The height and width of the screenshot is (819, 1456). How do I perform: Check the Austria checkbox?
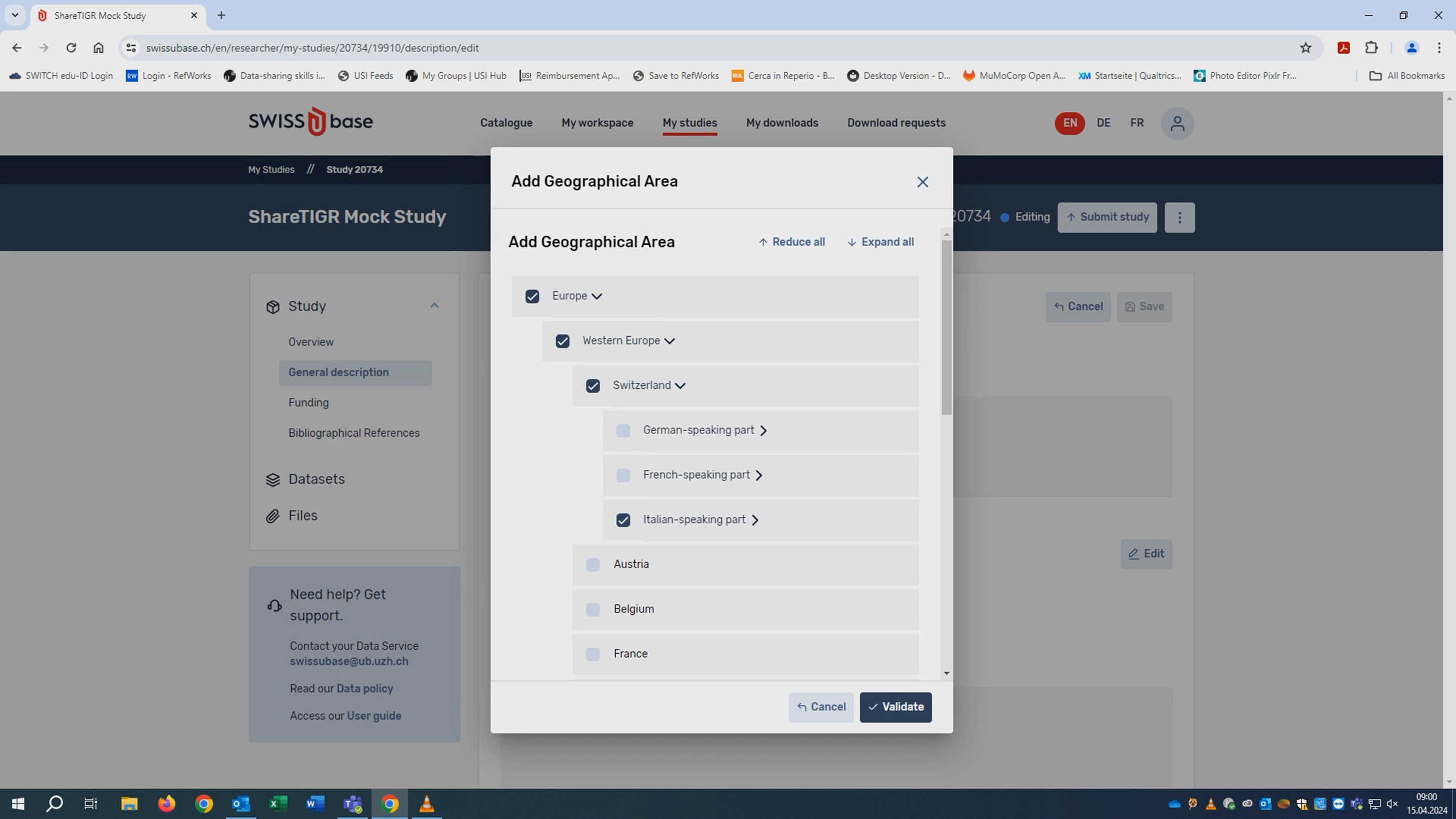point(593,565)
